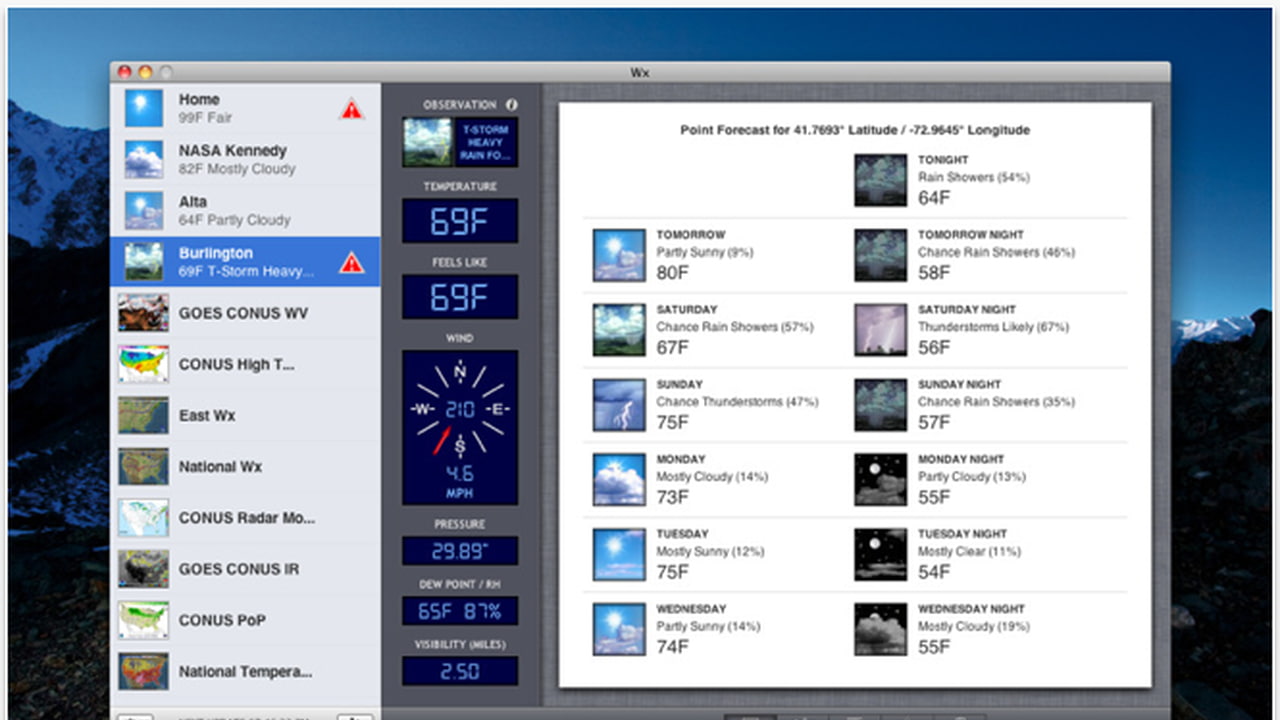Click the "Chance Thunderstorms (47%)" text
Screen dimensions: 1280x720
(737, 402)
